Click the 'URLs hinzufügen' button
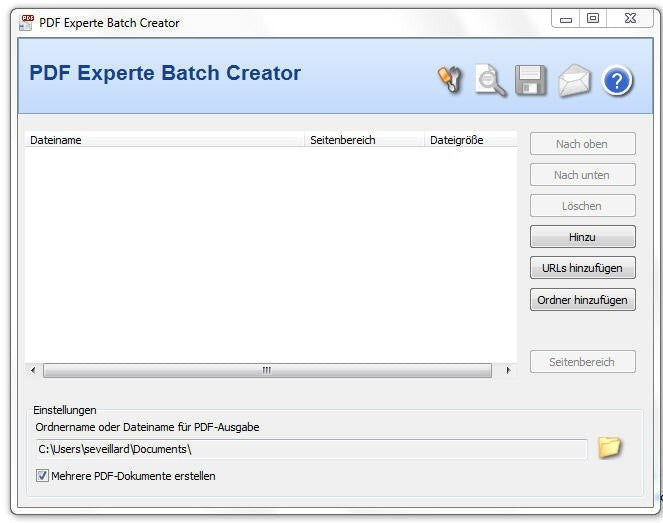Viewport: 663px width, 523px height. pyautogui.click(x=583, y=268)
